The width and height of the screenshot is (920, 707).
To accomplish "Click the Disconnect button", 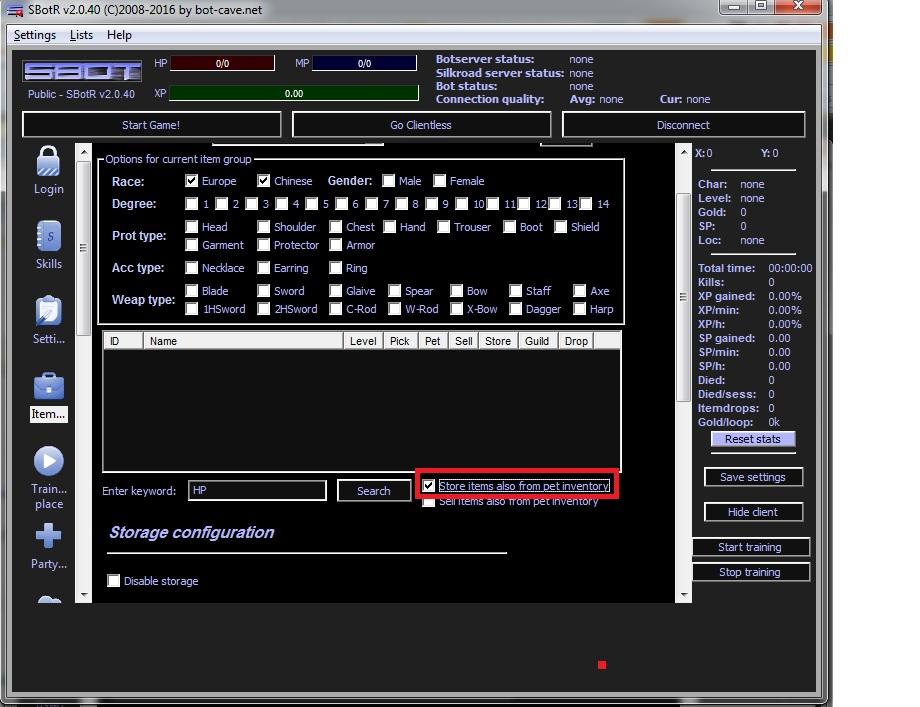I will click(x=684, y=125).
